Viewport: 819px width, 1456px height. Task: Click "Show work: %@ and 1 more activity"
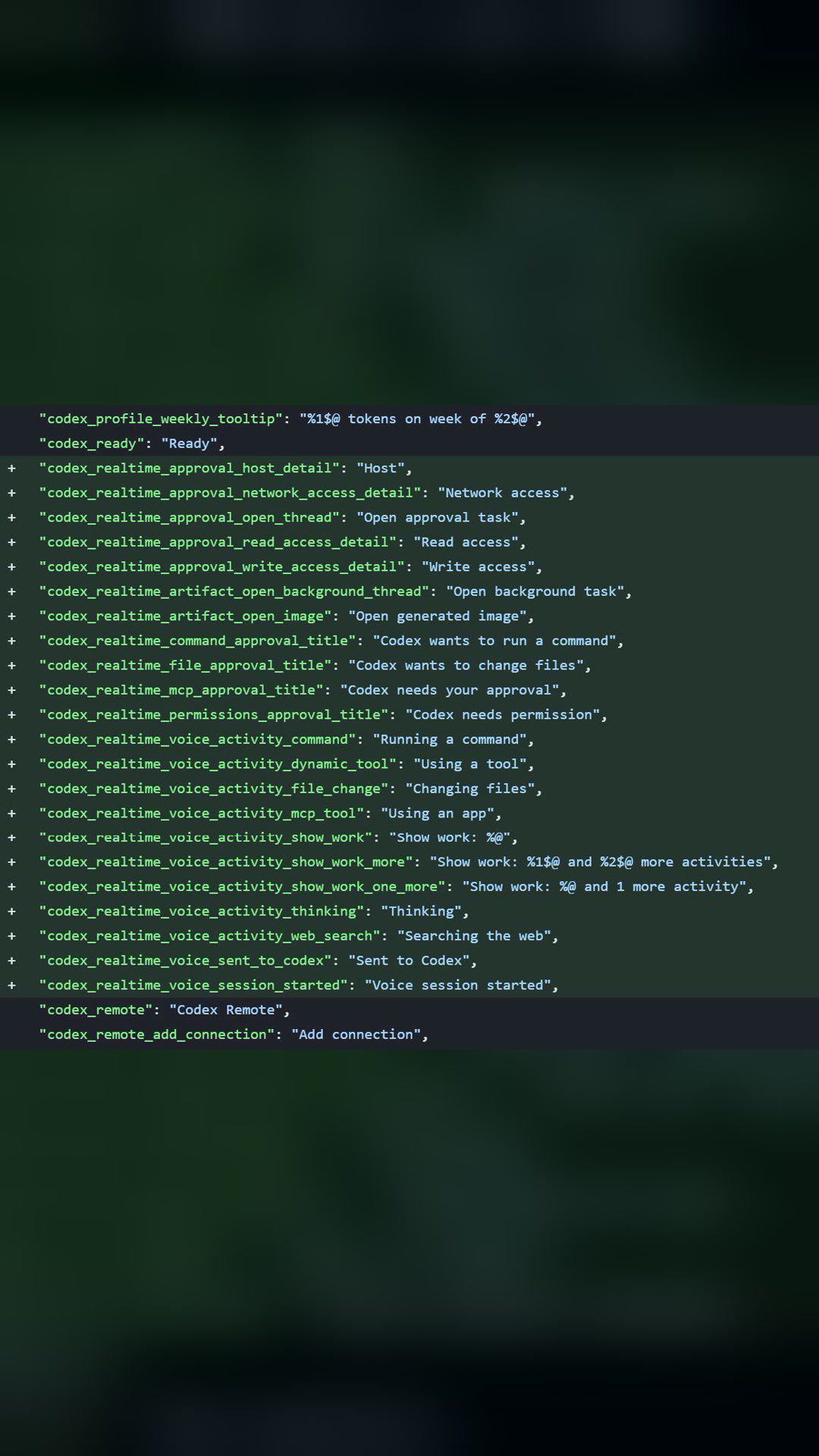(x=604, y=886)
